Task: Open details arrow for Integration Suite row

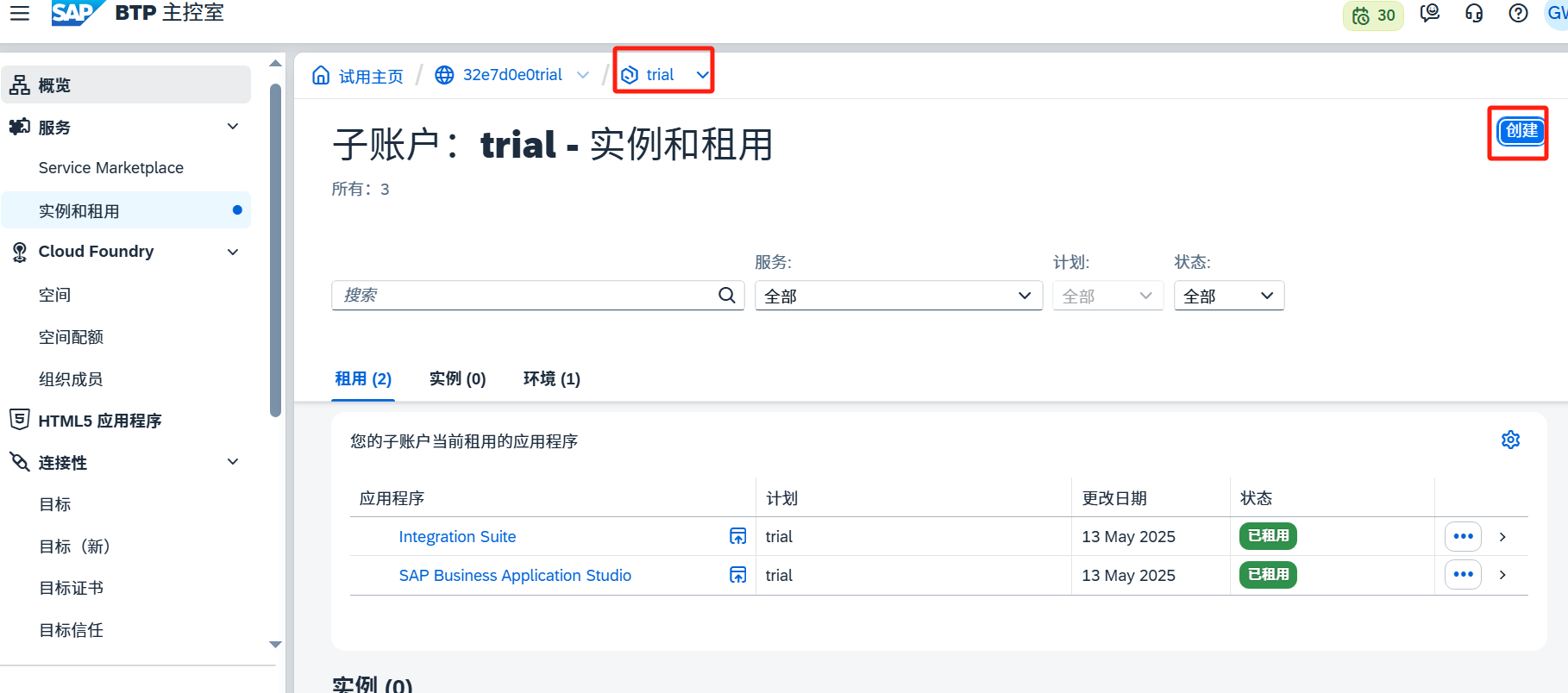Action: (x=1502, y=537)
